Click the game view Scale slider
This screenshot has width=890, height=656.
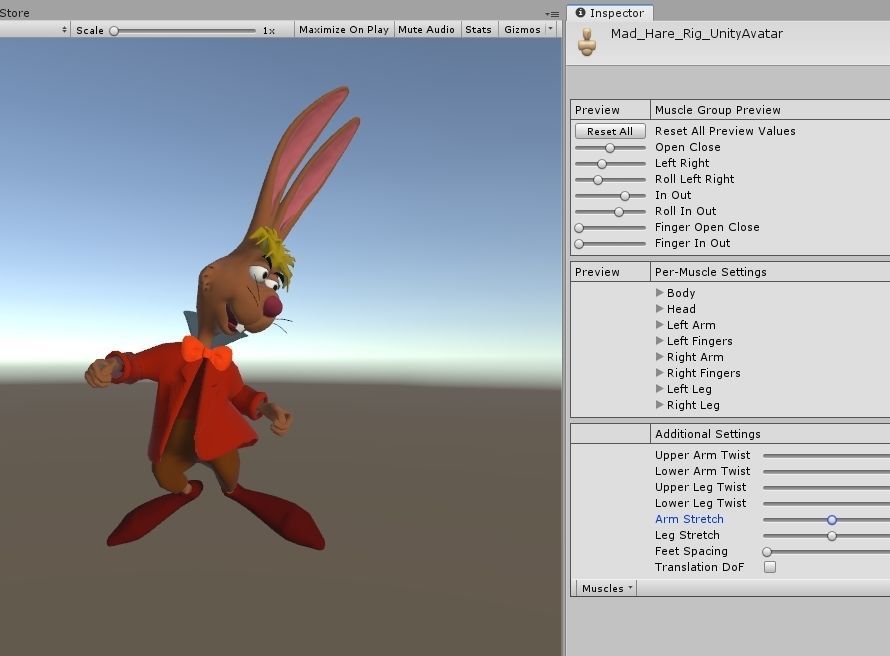[183, 31]
